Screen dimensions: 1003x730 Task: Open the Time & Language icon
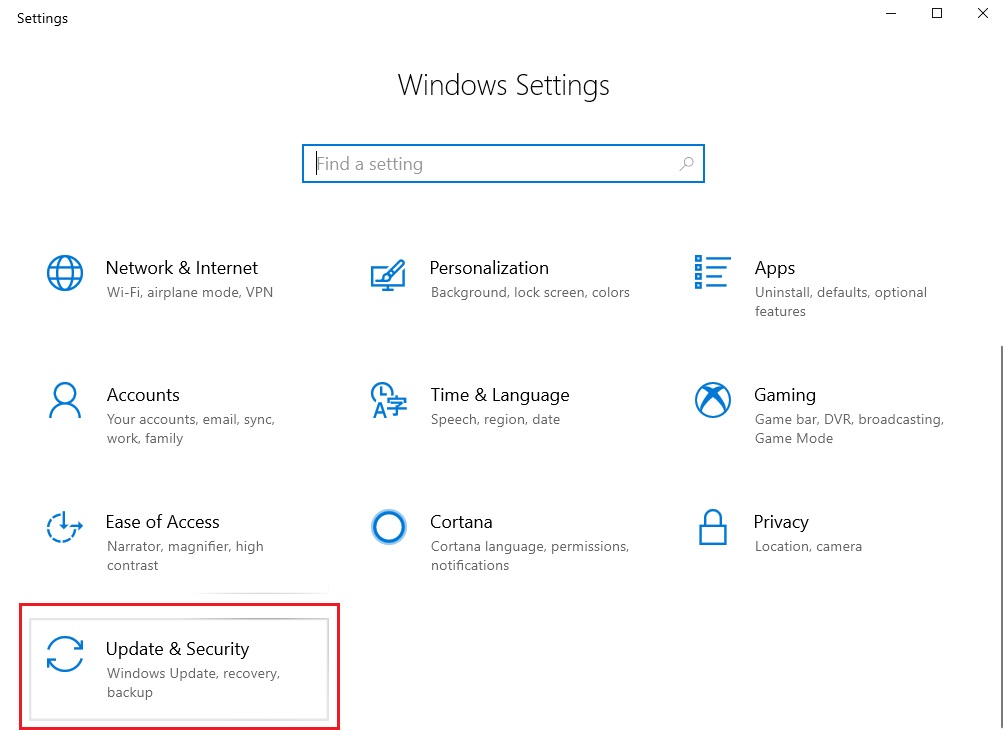coord(388,400)
